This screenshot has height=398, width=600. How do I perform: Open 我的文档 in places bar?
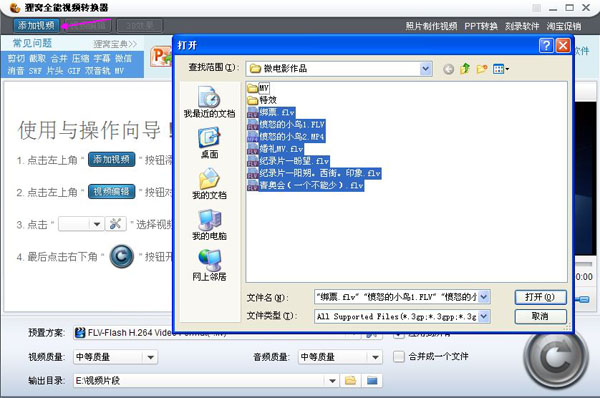209,184
